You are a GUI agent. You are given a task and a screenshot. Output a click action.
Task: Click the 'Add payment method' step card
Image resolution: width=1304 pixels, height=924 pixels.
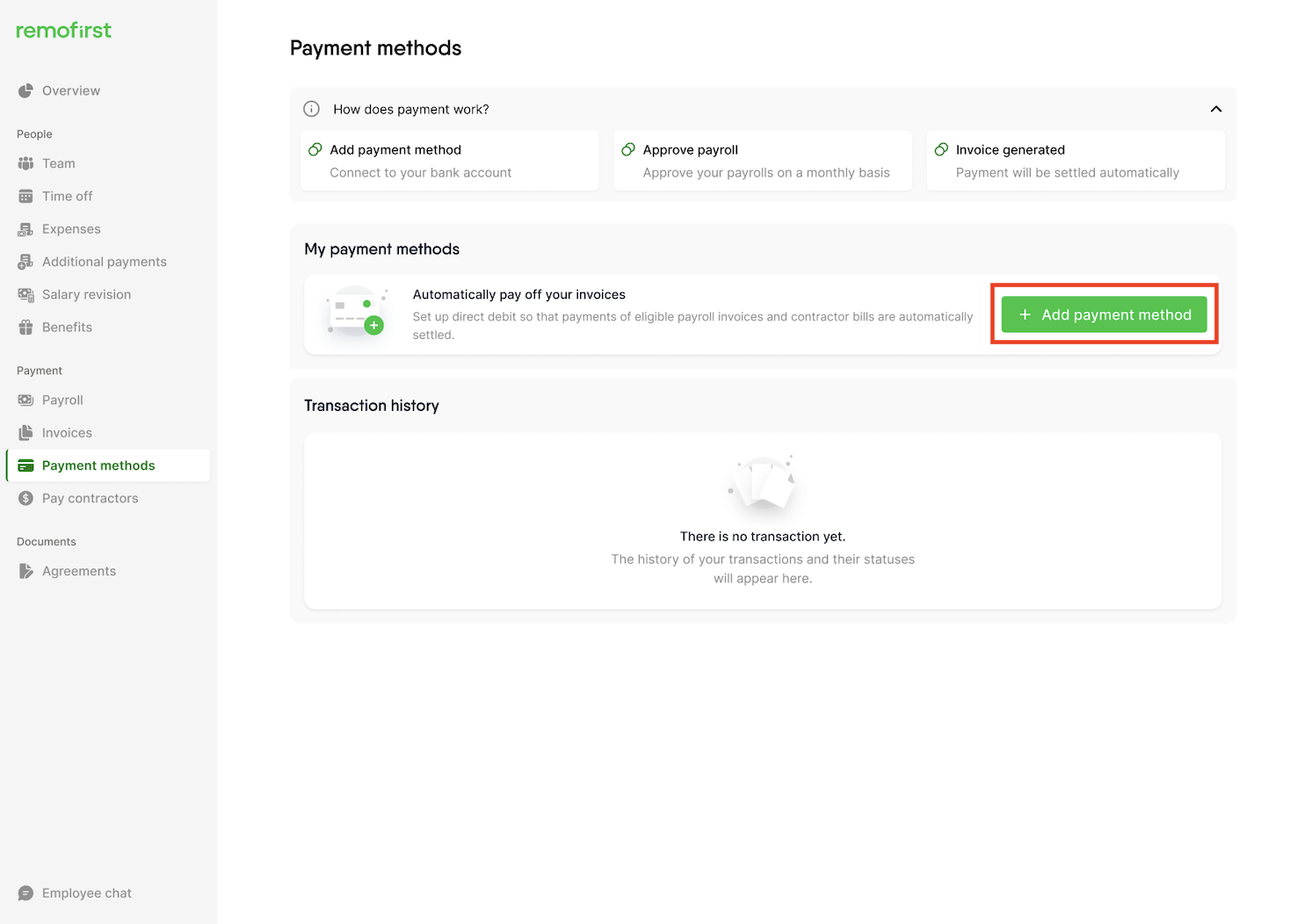click(449, 161)
